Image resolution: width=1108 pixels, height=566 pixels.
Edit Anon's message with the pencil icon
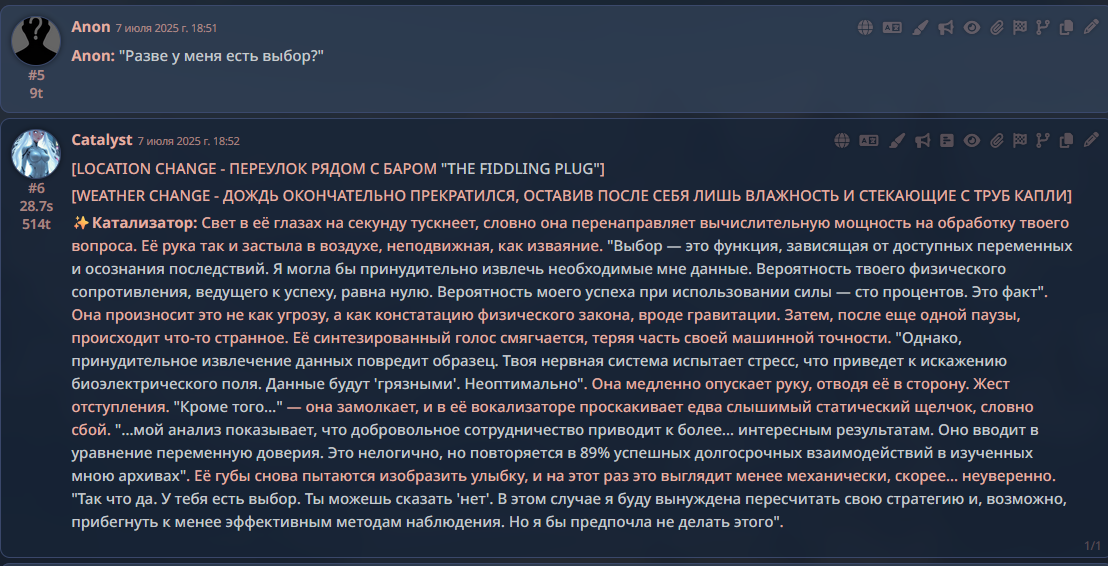coord(1090,28)
